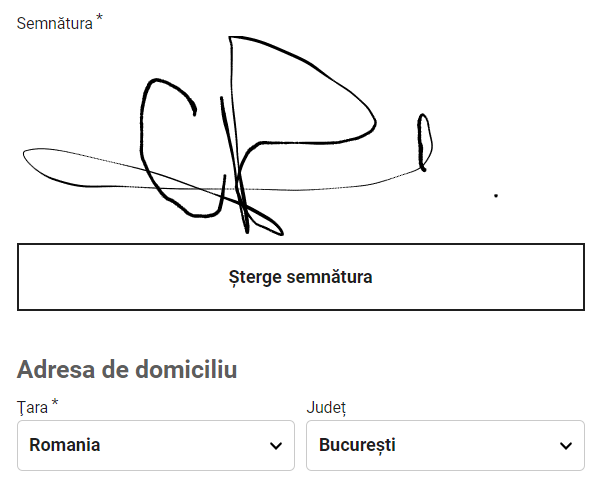Expand the chevron arrow beside București
606x488 pixels.
click(x=566, y=446)
